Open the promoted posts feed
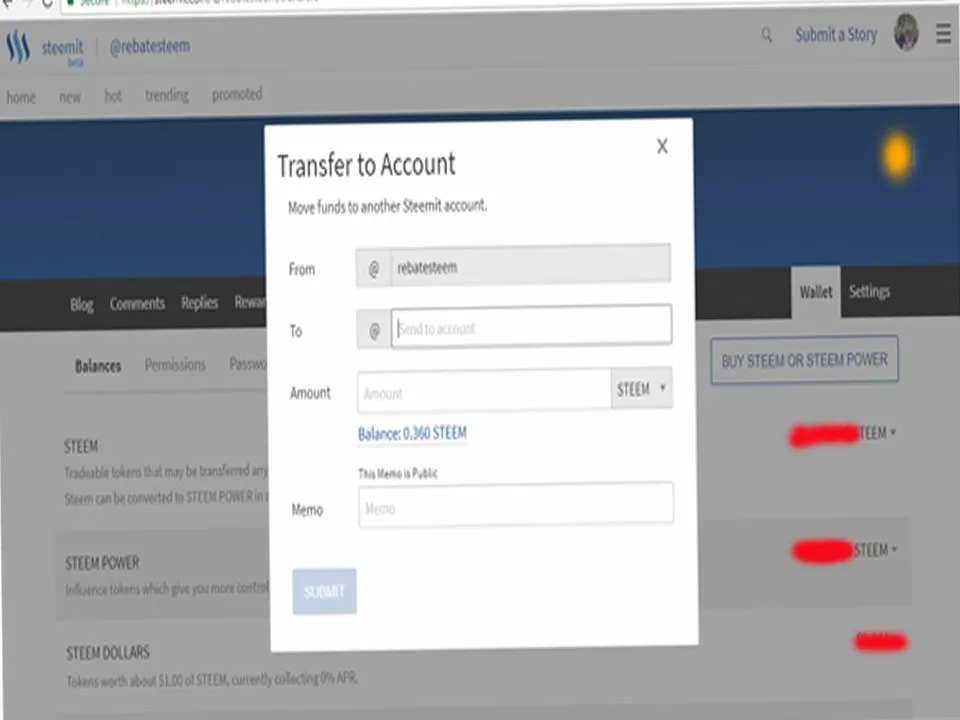 (237, 94)
